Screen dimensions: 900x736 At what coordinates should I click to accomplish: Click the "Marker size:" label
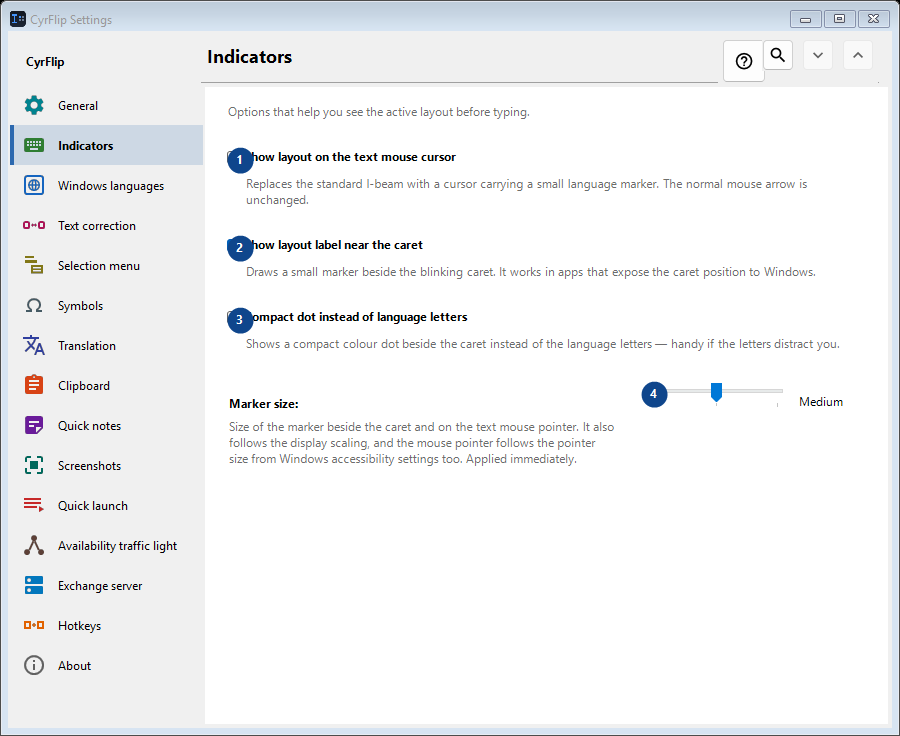click(x=263, y=404)
